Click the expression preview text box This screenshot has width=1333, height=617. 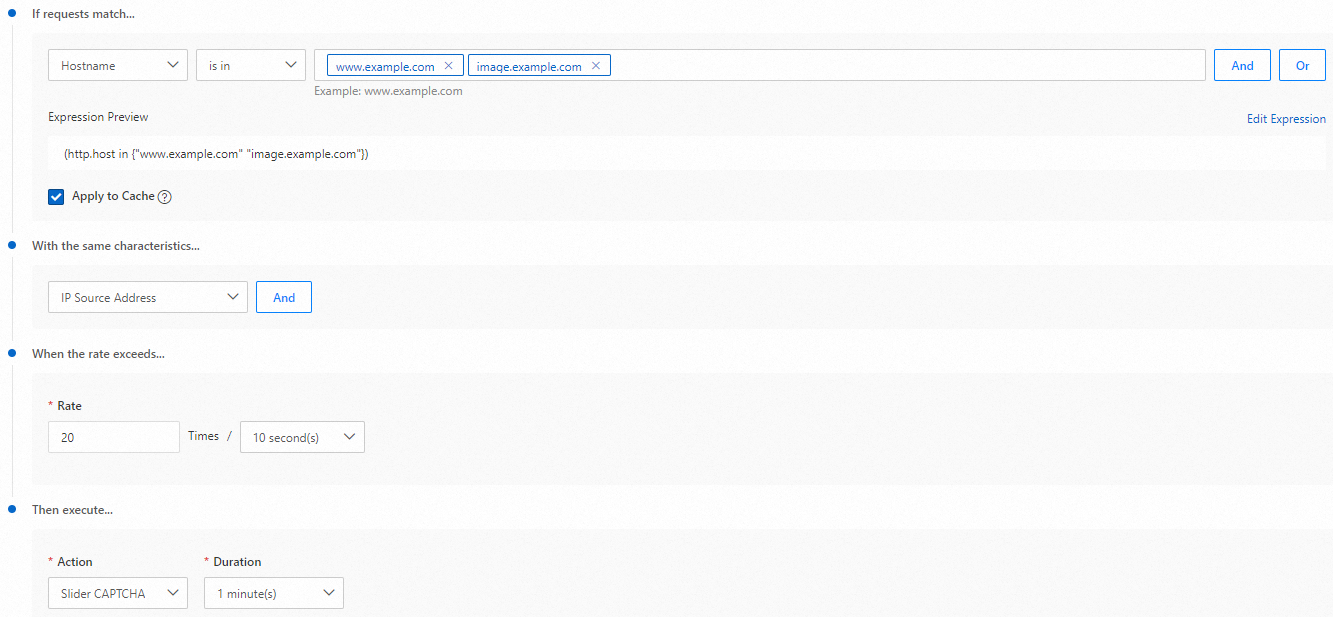(x=687, y=154)
